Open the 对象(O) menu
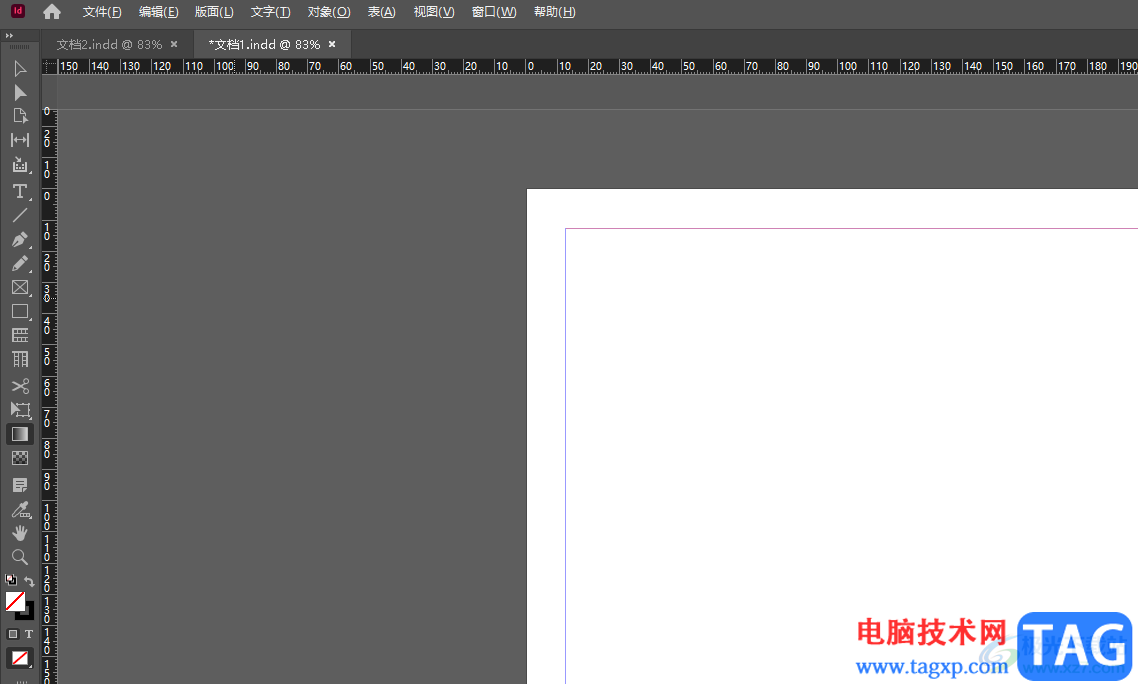This screenshot has height=684, width=1138. (329, 12)
